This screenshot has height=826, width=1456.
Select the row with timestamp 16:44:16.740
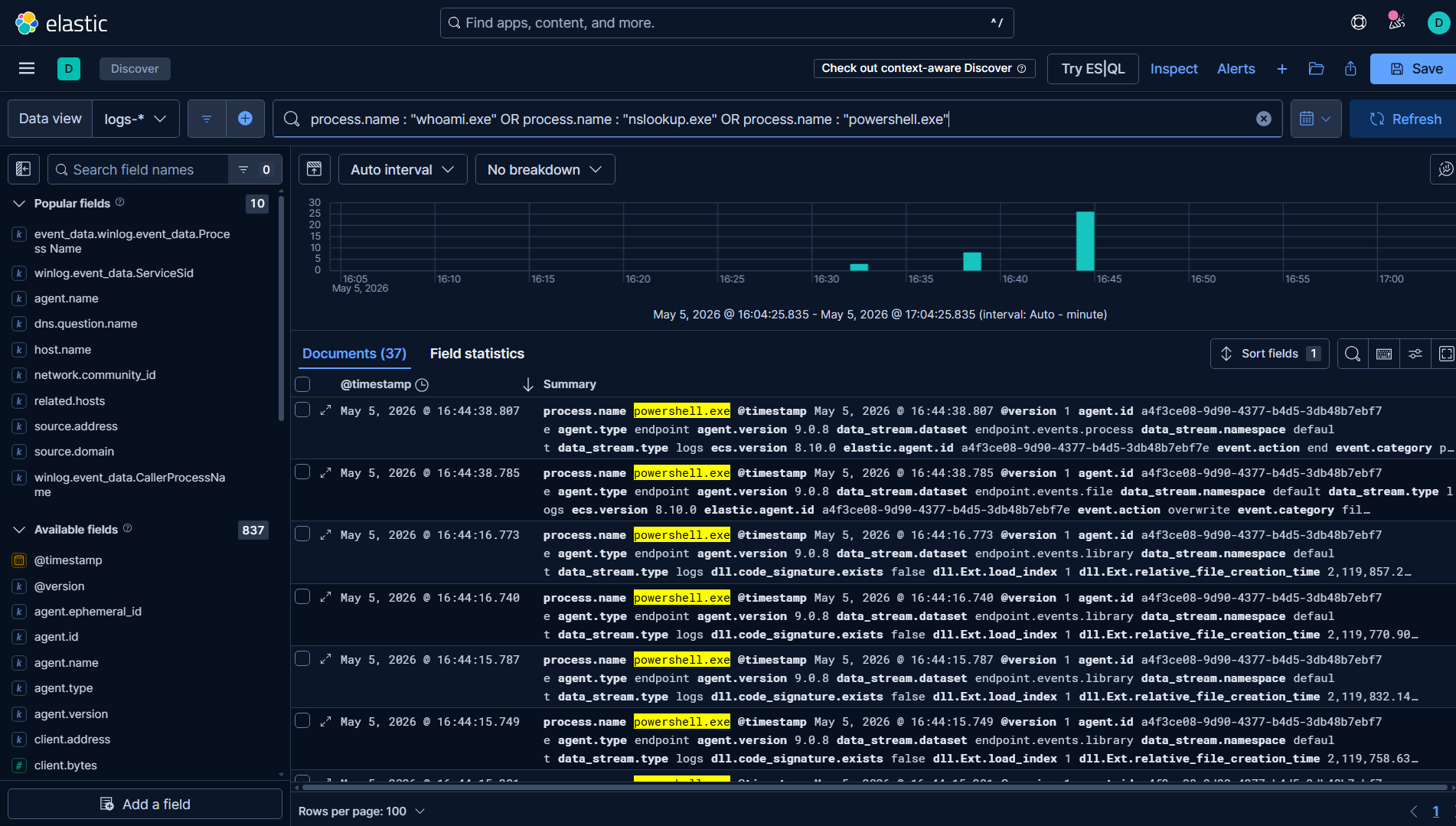click(302, 597)
